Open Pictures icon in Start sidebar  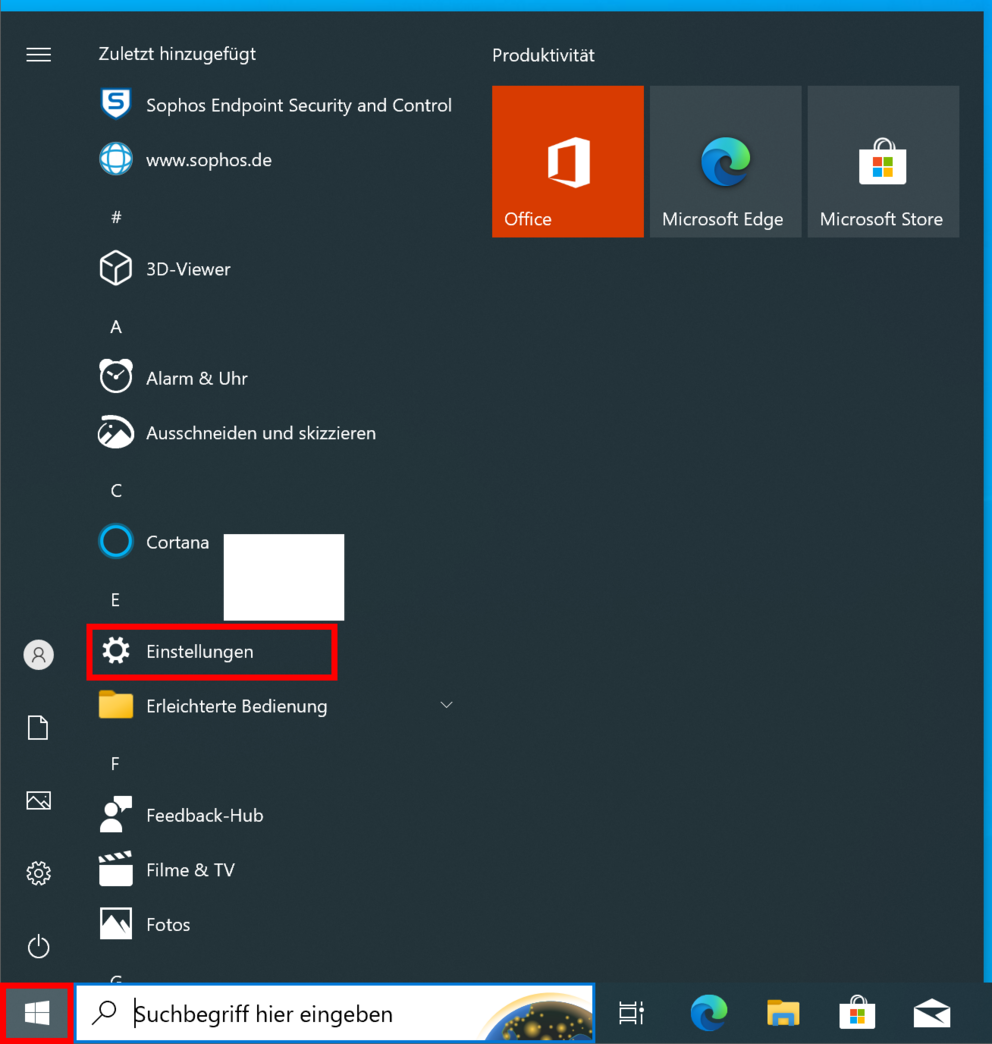(39, 800)
